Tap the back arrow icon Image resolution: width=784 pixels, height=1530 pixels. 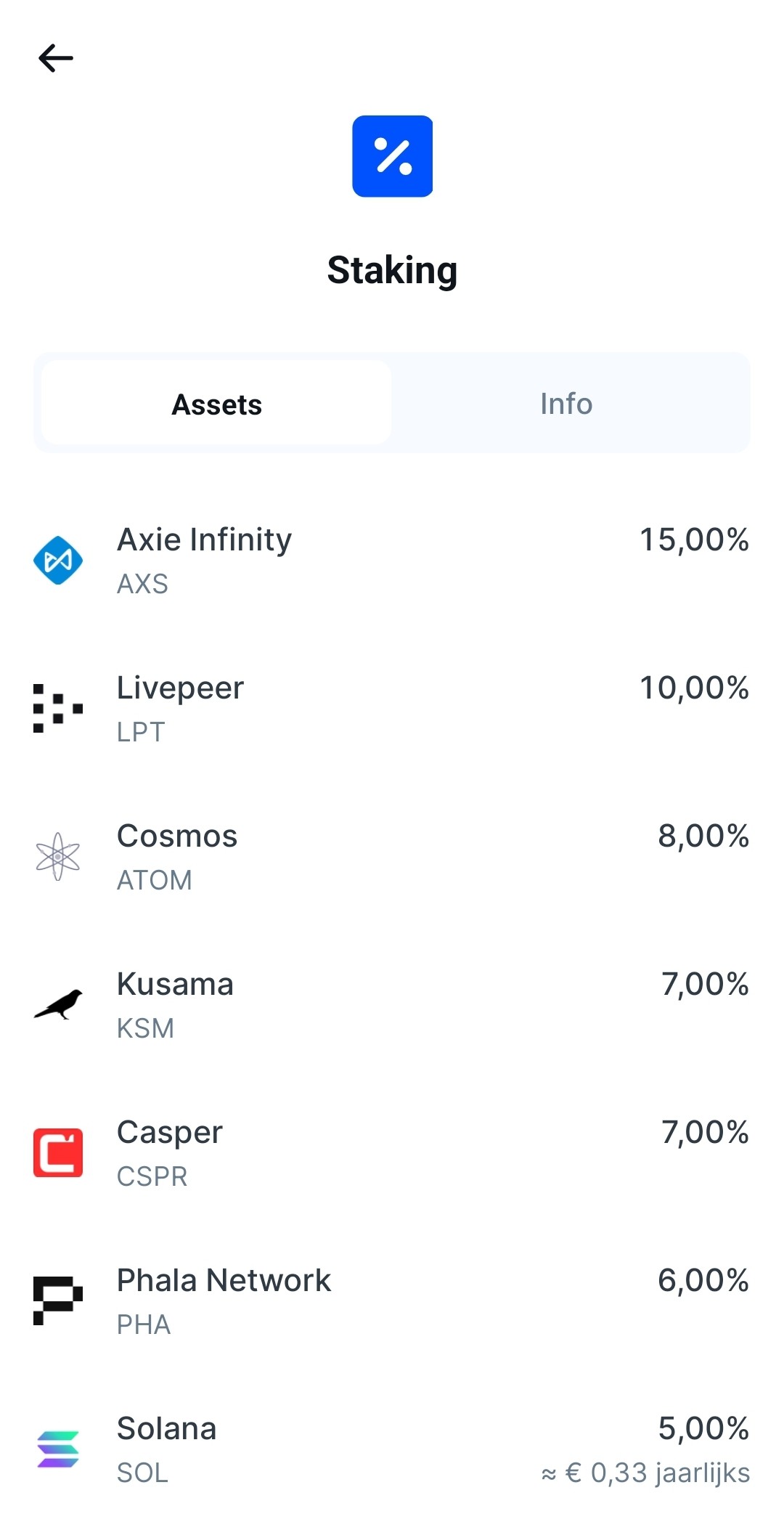(x=56, y=58)
